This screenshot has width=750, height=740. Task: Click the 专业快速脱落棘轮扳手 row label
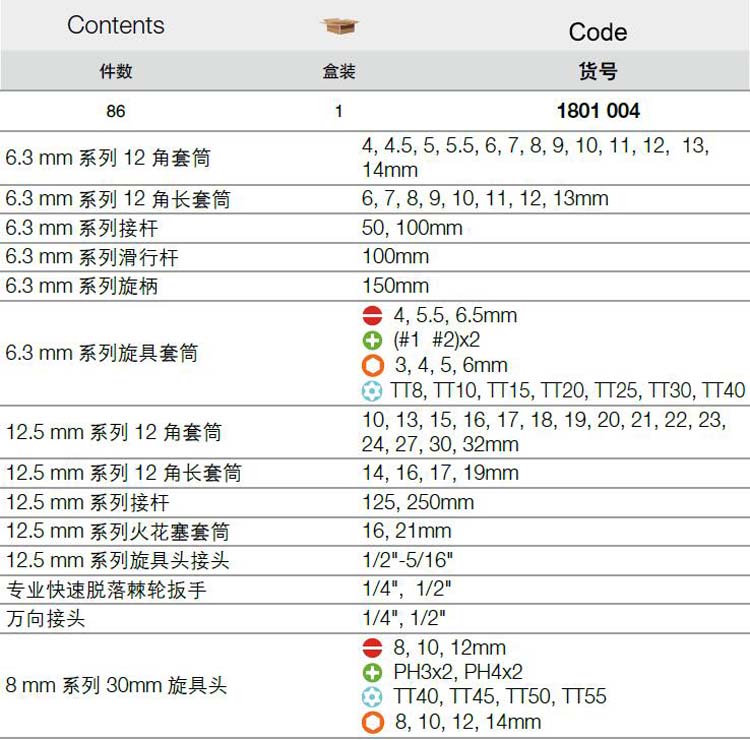click(x=106, y=590)
